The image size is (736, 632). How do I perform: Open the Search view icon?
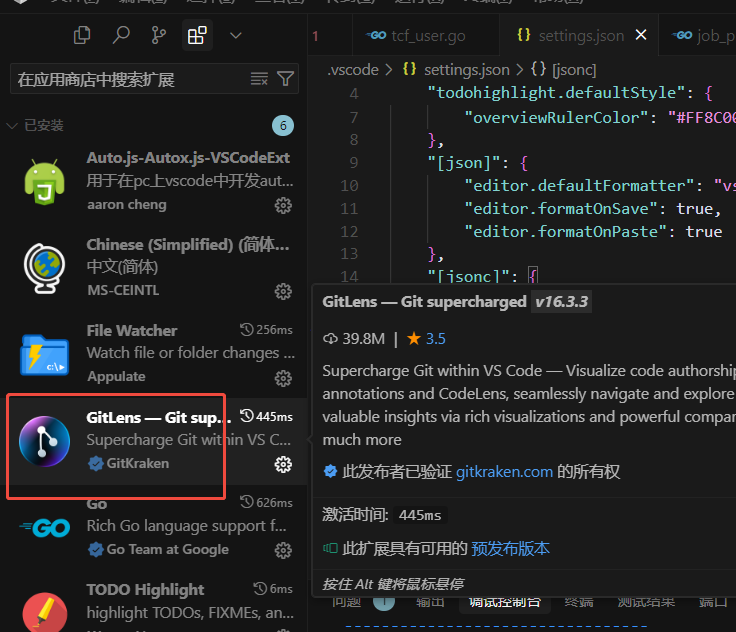[121, 35]
